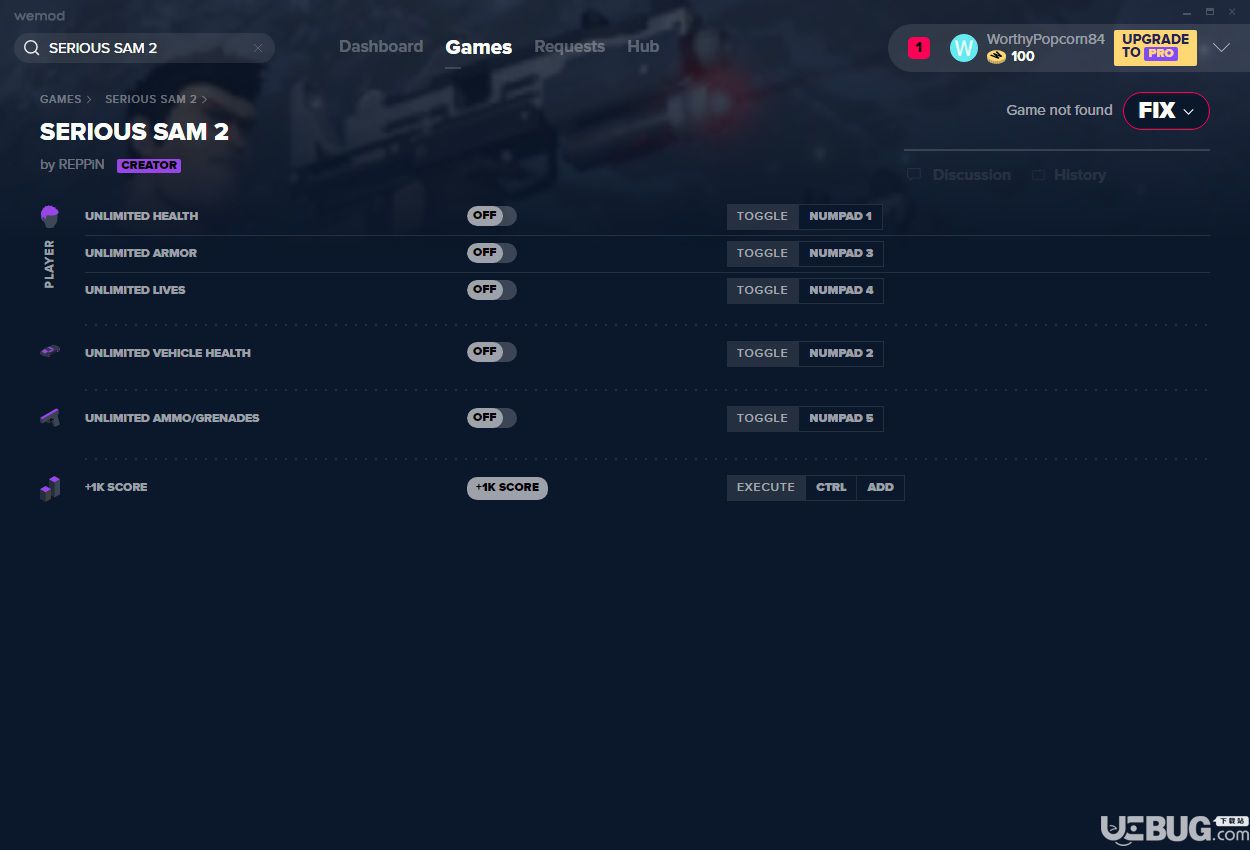The image size is (1250, 850).
Task: Click the ADD hotkey key
Action: (881, 487)
